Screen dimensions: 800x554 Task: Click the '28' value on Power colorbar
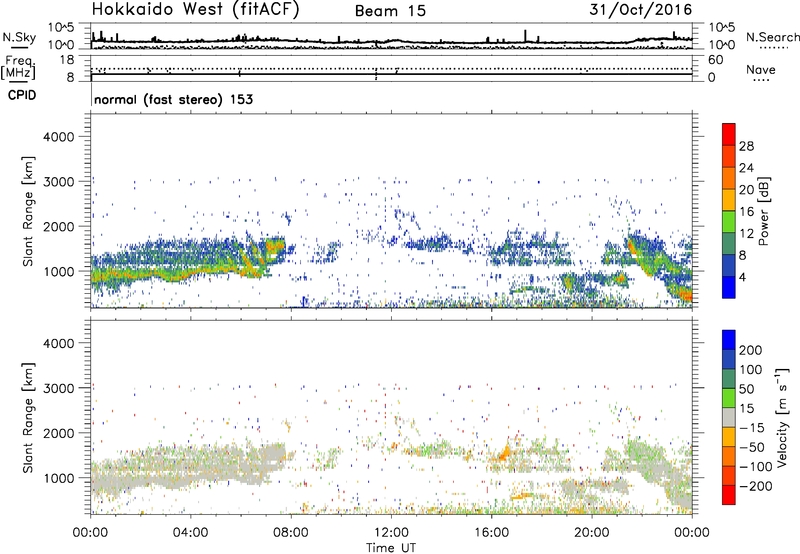[x=746, y=146]
